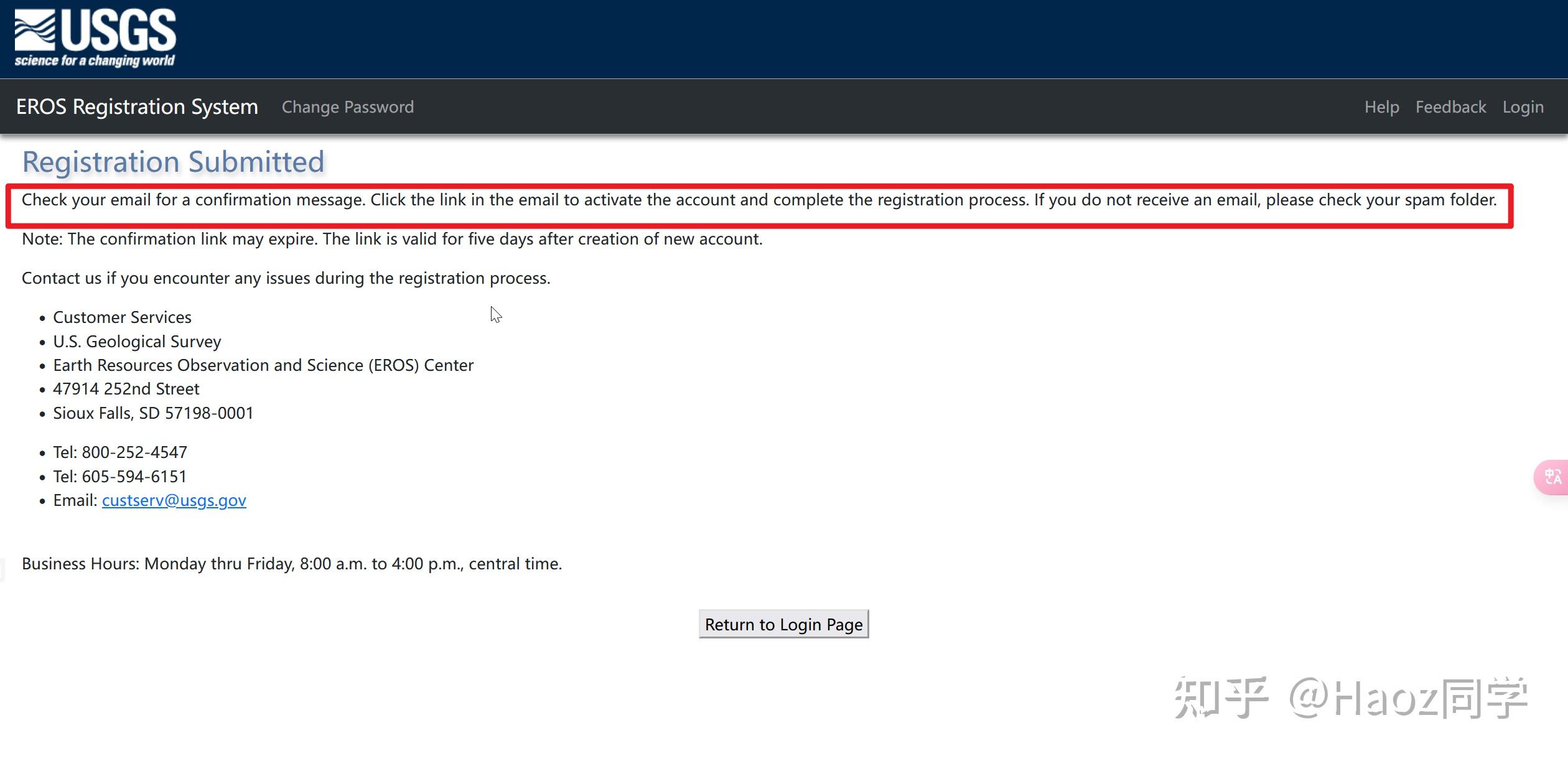Click the note about link expiring
Screen dimensions: 1568x761
pyautogui.click(x=392, y=239)
